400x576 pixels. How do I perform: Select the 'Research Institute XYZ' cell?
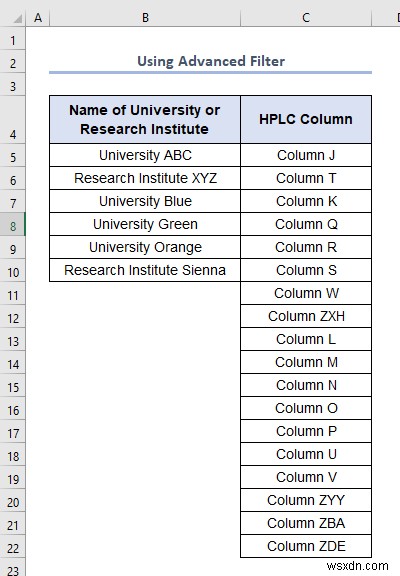(145, 178)
